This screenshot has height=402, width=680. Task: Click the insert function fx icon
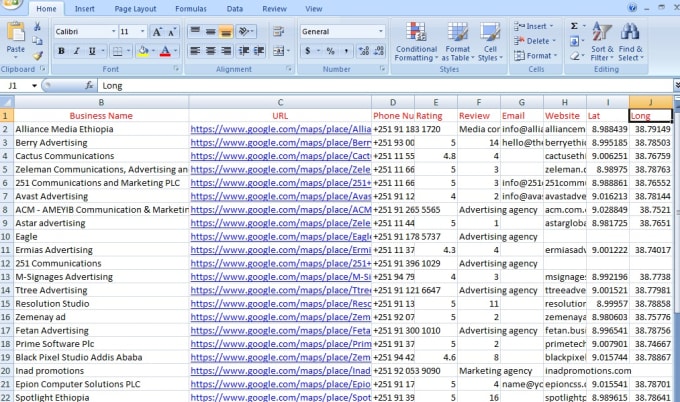click(x=90, y=86)
